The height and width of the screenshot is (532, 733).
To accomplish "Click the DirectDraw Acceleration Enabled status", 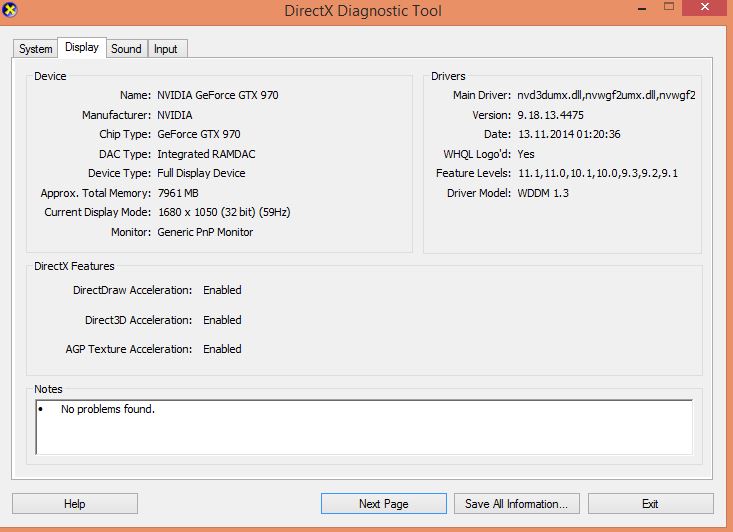I will click(222, 291).
